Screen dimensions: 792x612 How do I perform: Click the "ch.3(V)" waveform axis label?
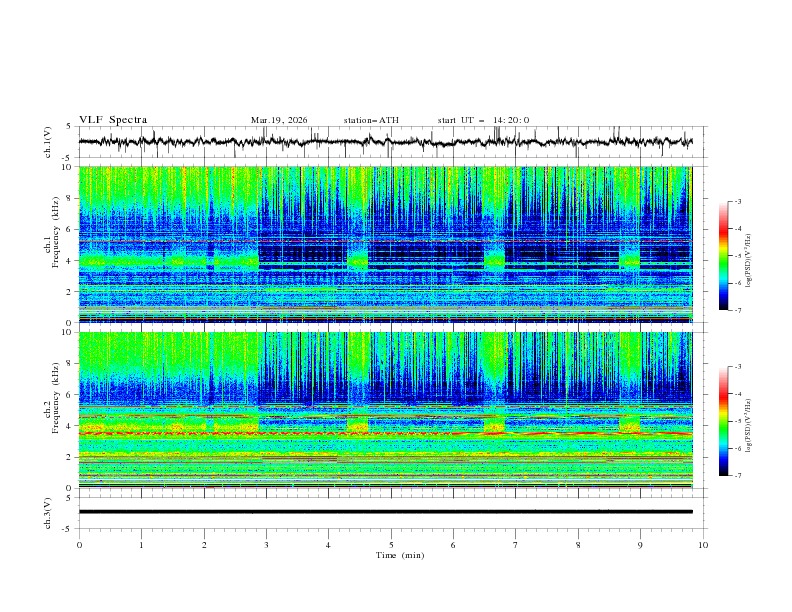click(48, 513)
